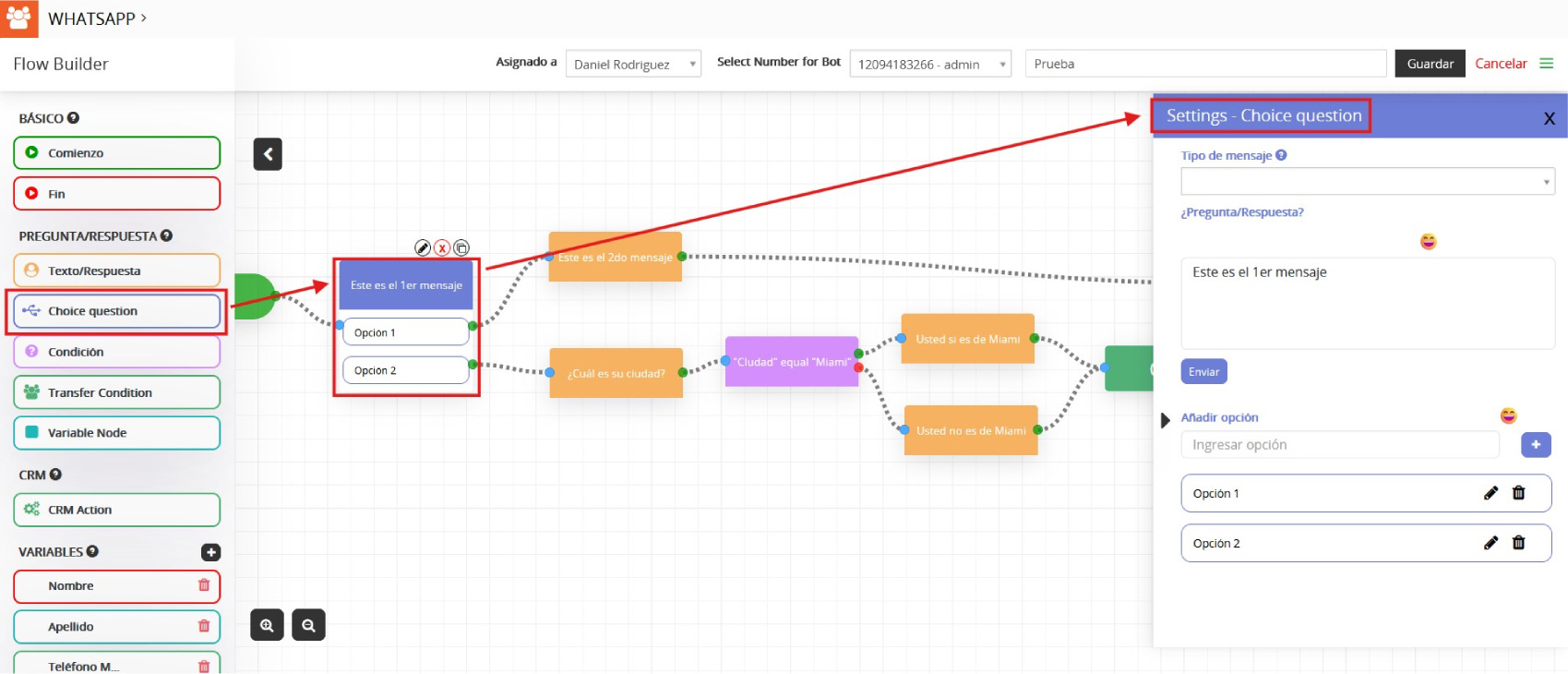Click the zoom in magnifier icon
Viewport: 1568px width, 674px height.
coord(267,625)
